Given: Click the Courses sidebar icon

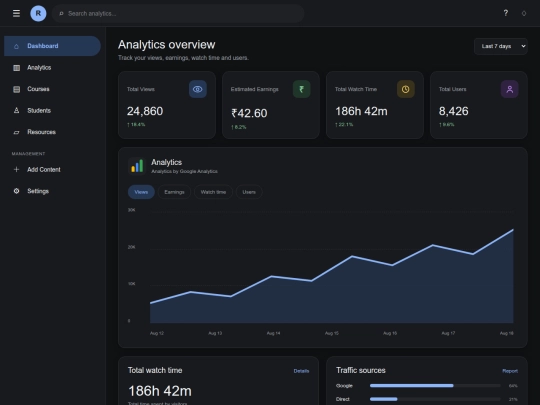Looking at the screenshot, I should (16, 89).
